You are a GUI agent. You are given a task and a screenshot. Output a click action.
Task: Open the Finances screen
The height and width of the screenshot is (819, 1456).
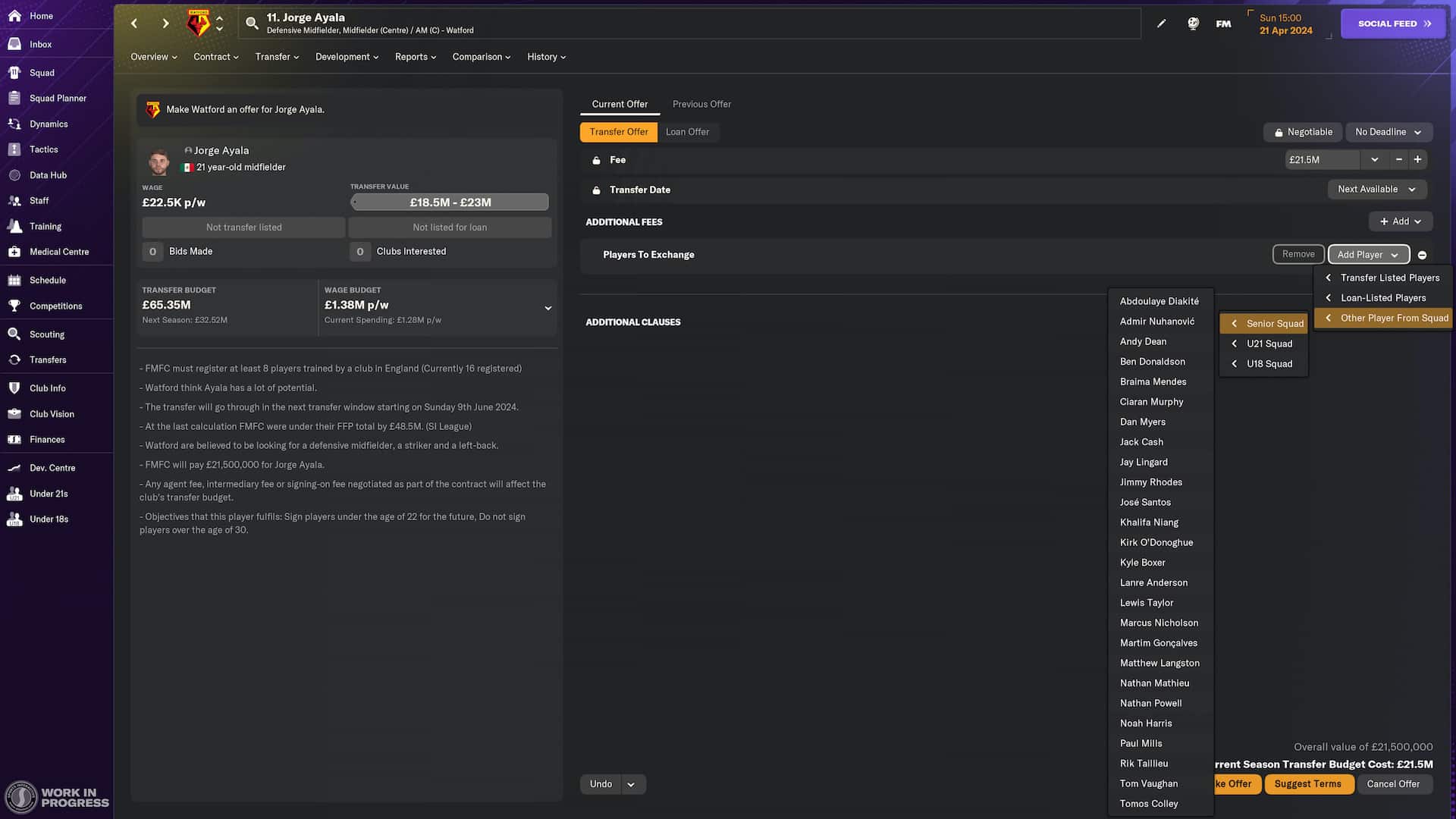(x=46, y=439)
